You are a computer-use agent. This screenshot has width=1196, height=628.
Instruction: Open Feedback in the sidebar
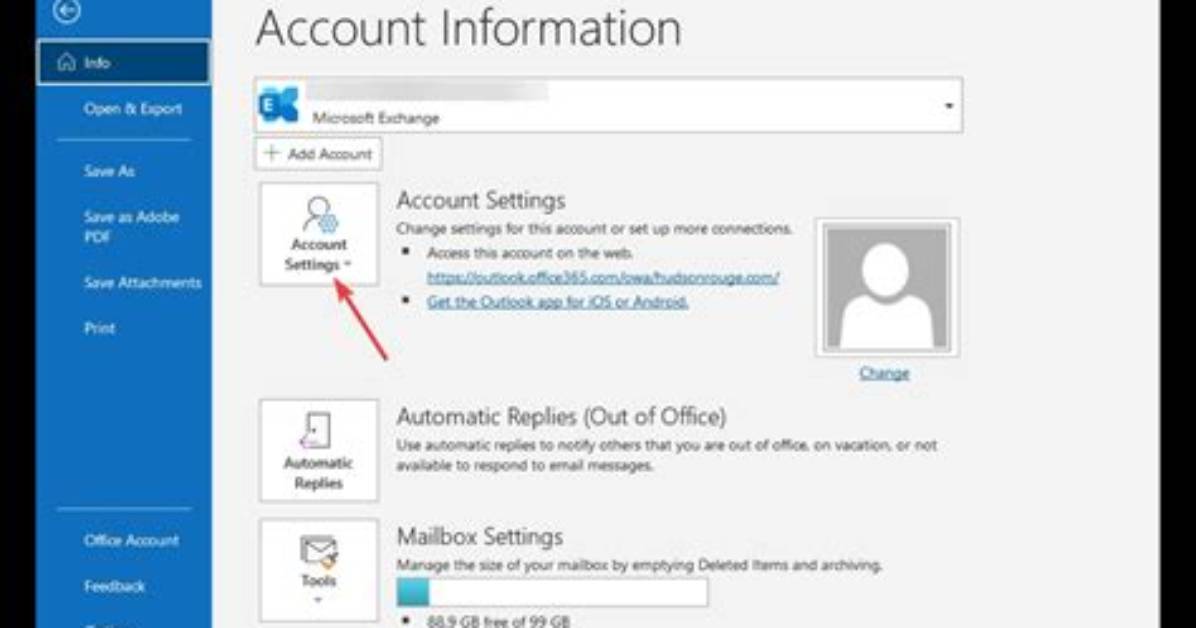(114, 586)
